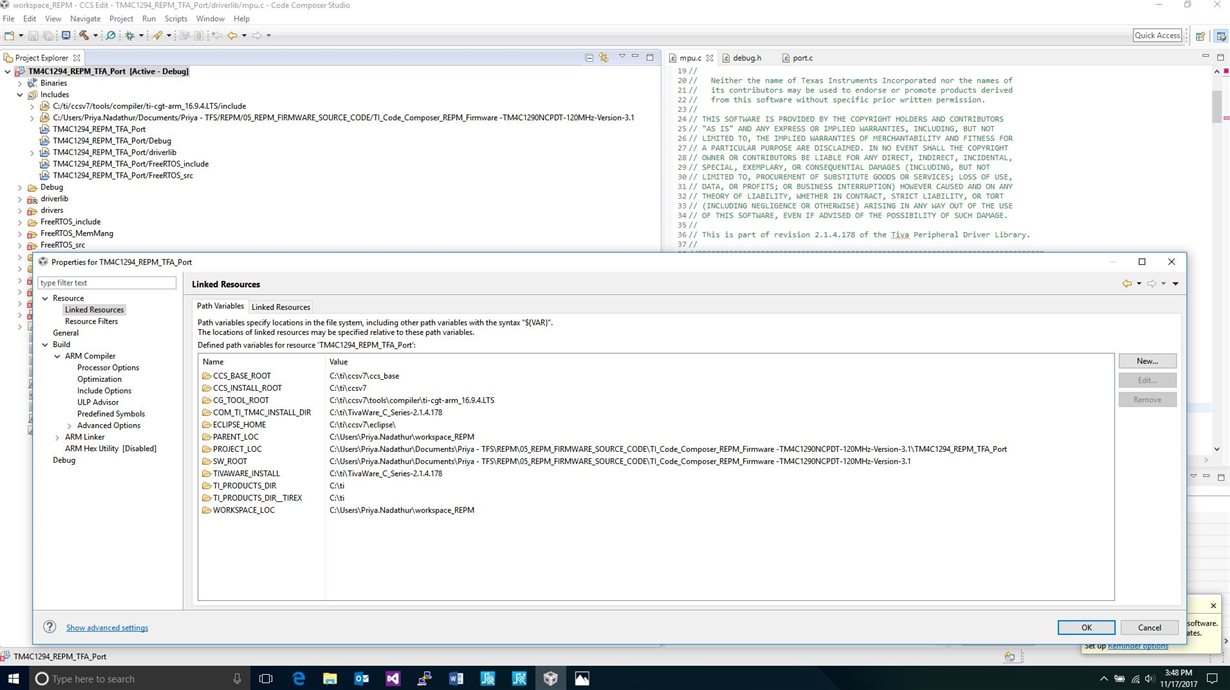Collapse the Build tree node
Screen dimensions: 1230x690
point(45,344)
